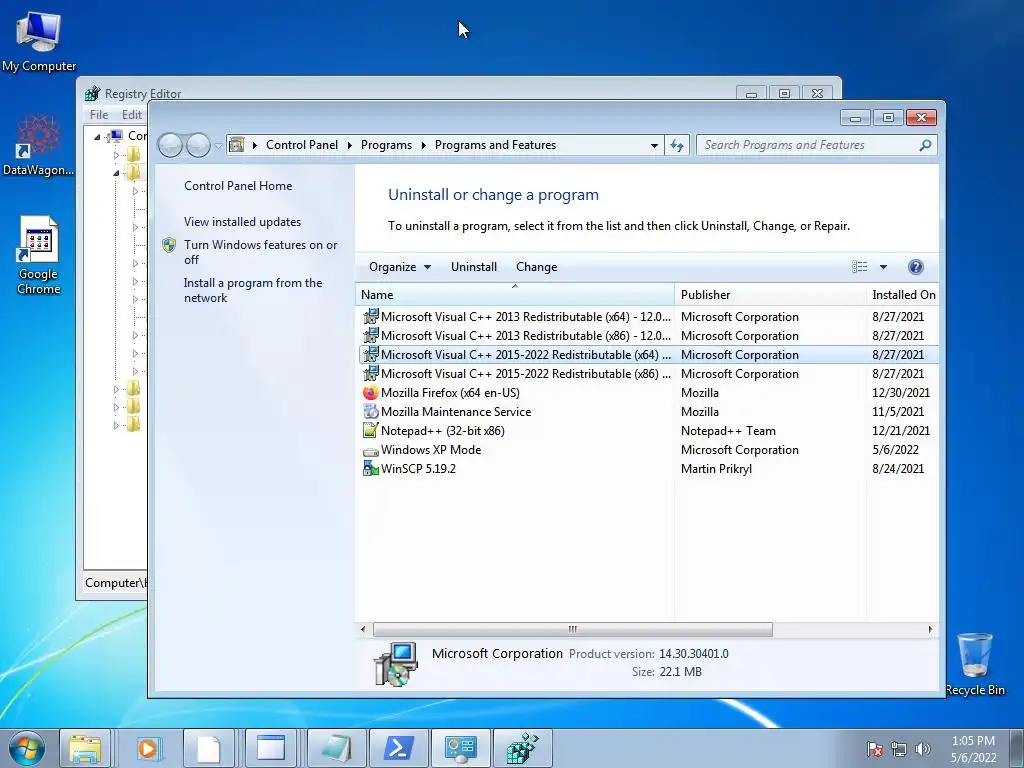
Task: Click the search magnifier icon
Action: tap(925, 145)
